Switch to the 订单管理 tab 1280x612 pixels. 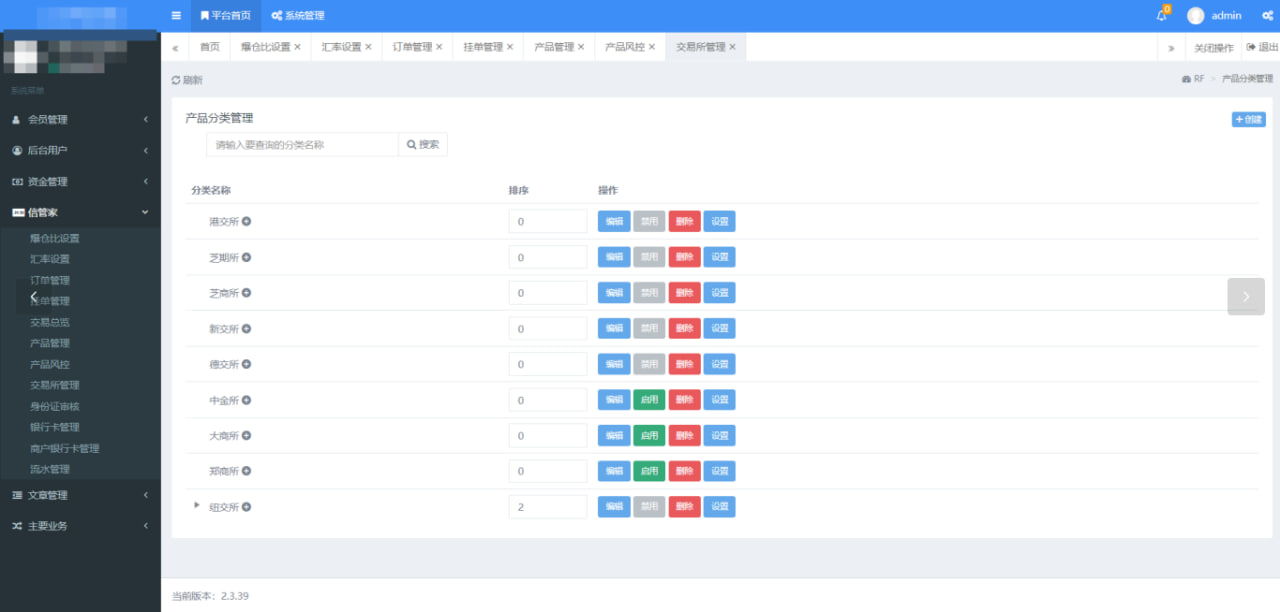tap(412, 47)
